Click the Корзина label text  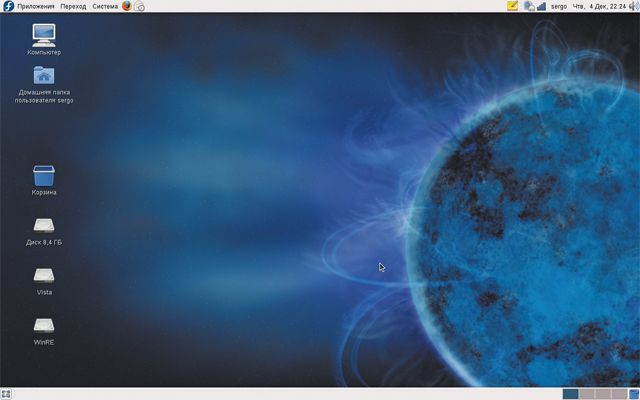[x=44, y=192]
